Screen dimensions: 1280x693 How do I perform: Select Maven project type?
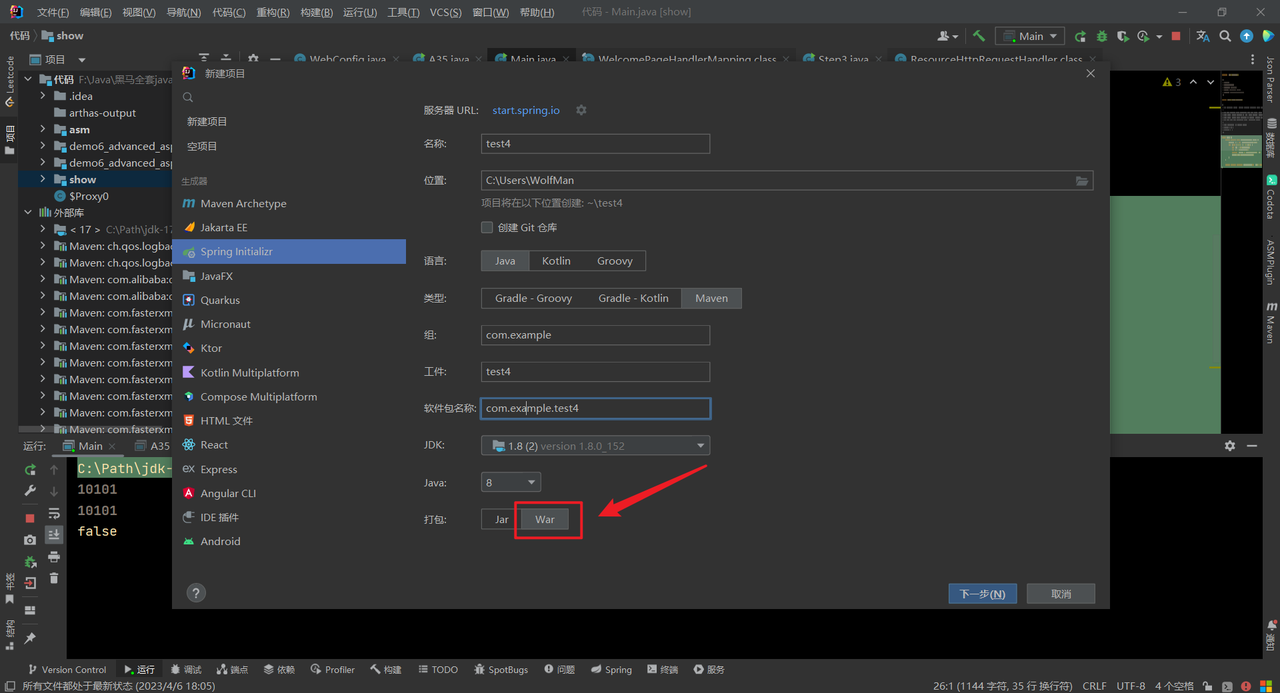click(x=712, y=298)
